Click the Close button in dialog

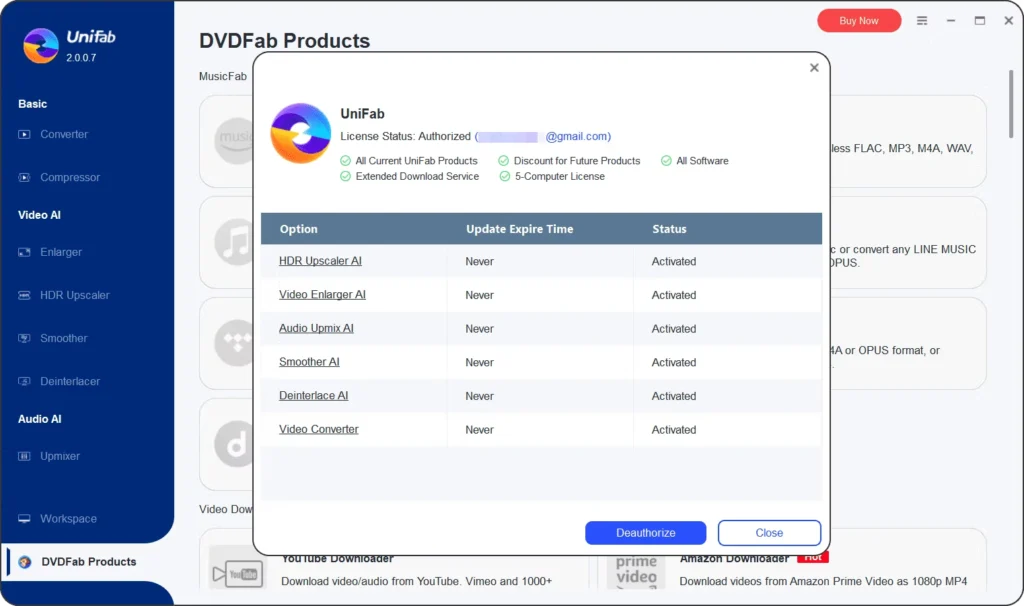[769, 533]
